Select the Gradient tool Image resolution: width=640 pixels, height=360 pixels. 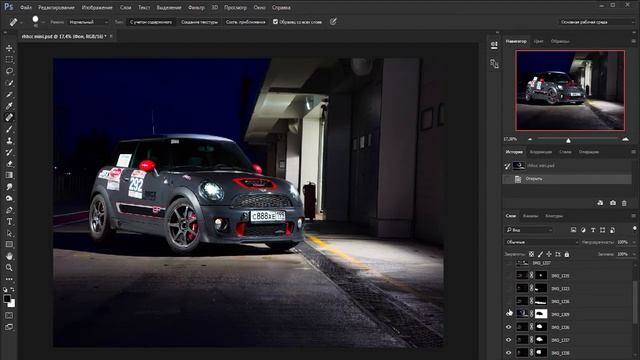(9, 175)
